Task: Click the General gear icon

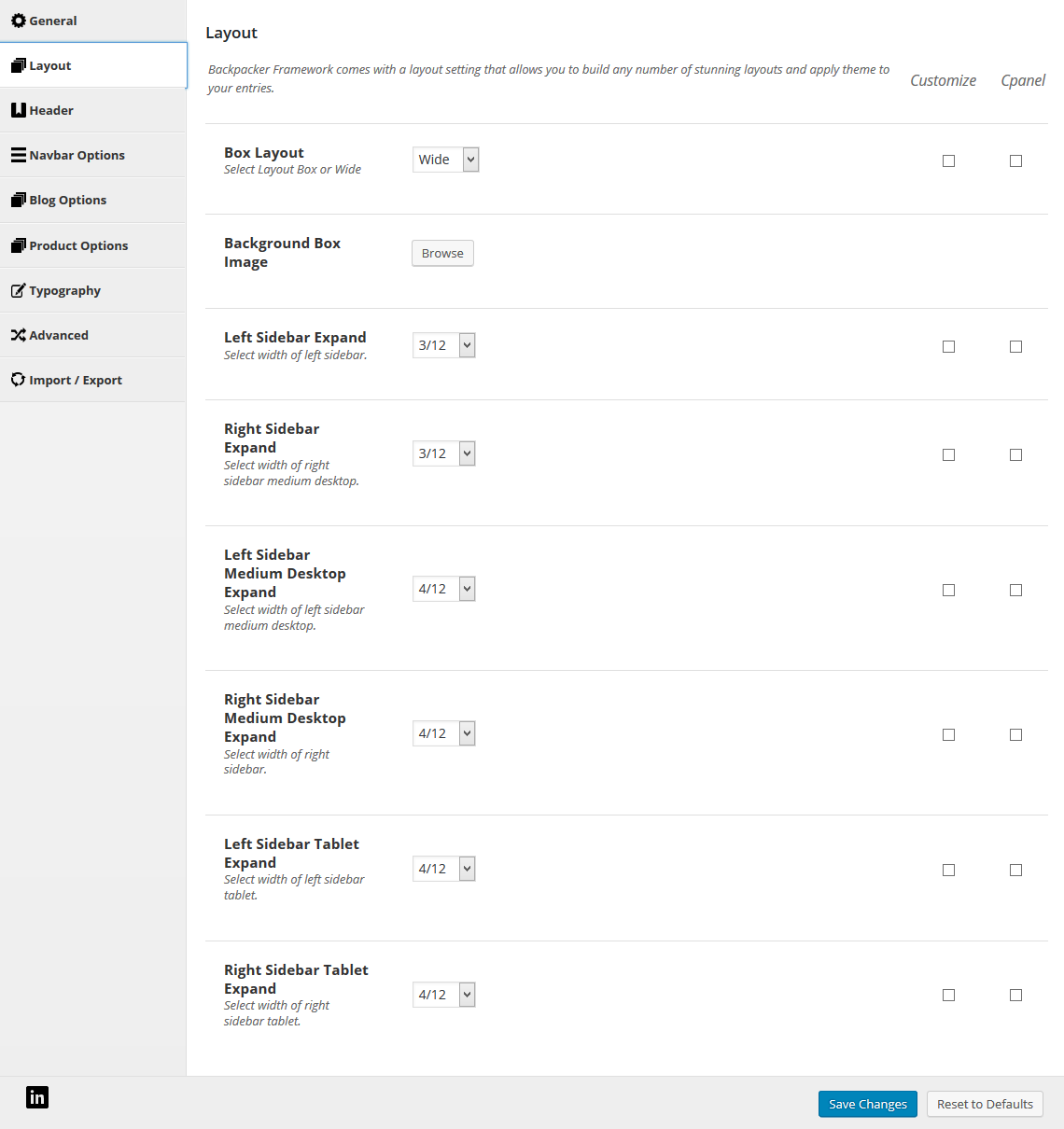Action: 19,21
